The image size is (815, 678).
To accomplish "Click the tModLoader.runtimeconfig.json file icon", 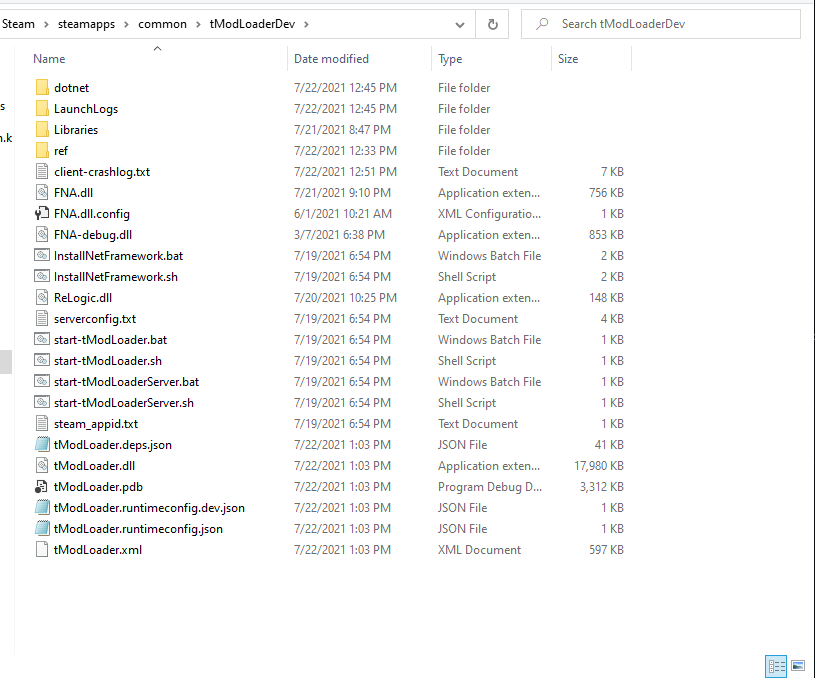I will tap(42, 529).
